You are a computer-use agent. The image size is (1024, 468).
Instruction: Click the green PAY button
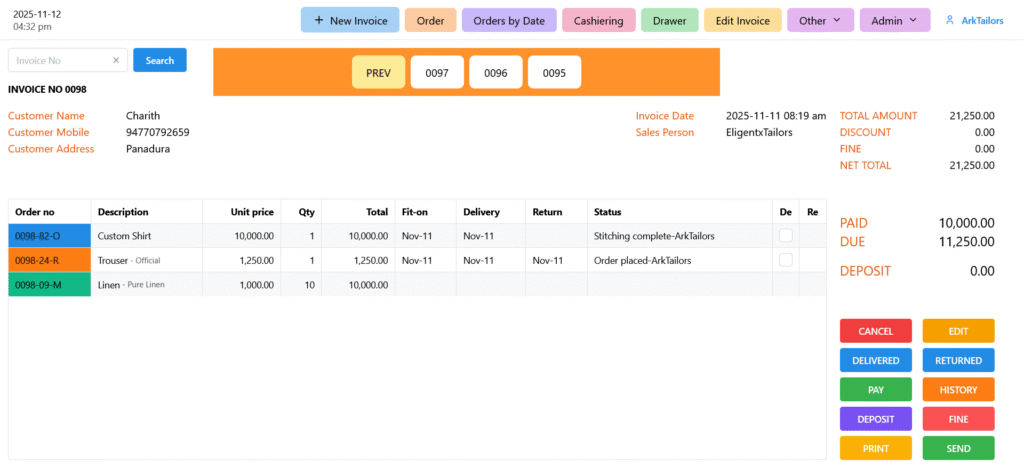875,389
